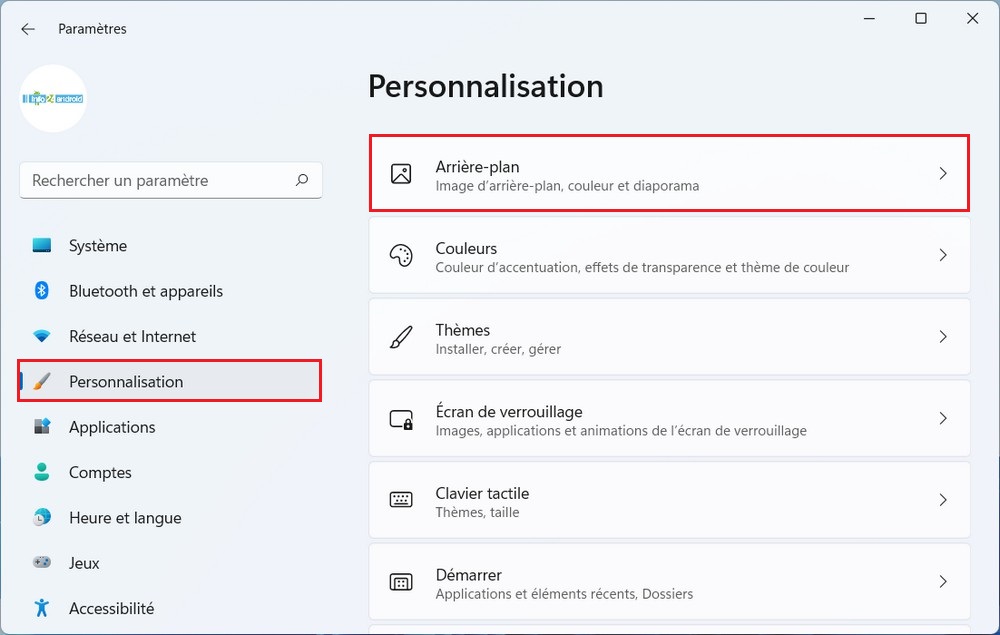Expand the Arrière-plan settings chevron

tap(942, 173)
